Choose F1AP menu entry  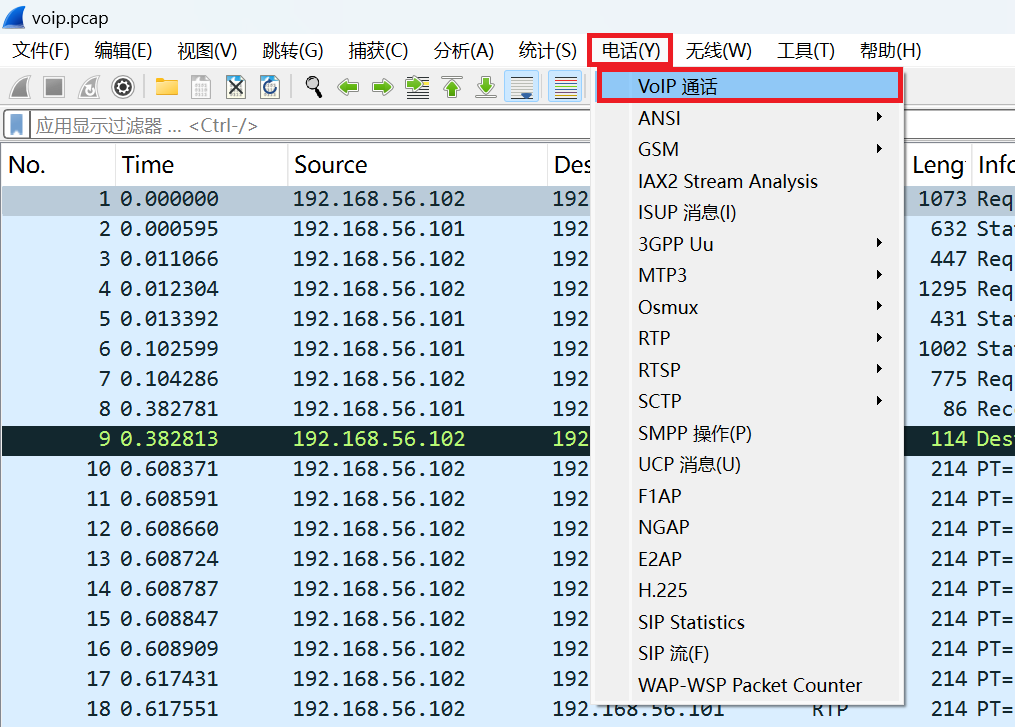point(749,496)
